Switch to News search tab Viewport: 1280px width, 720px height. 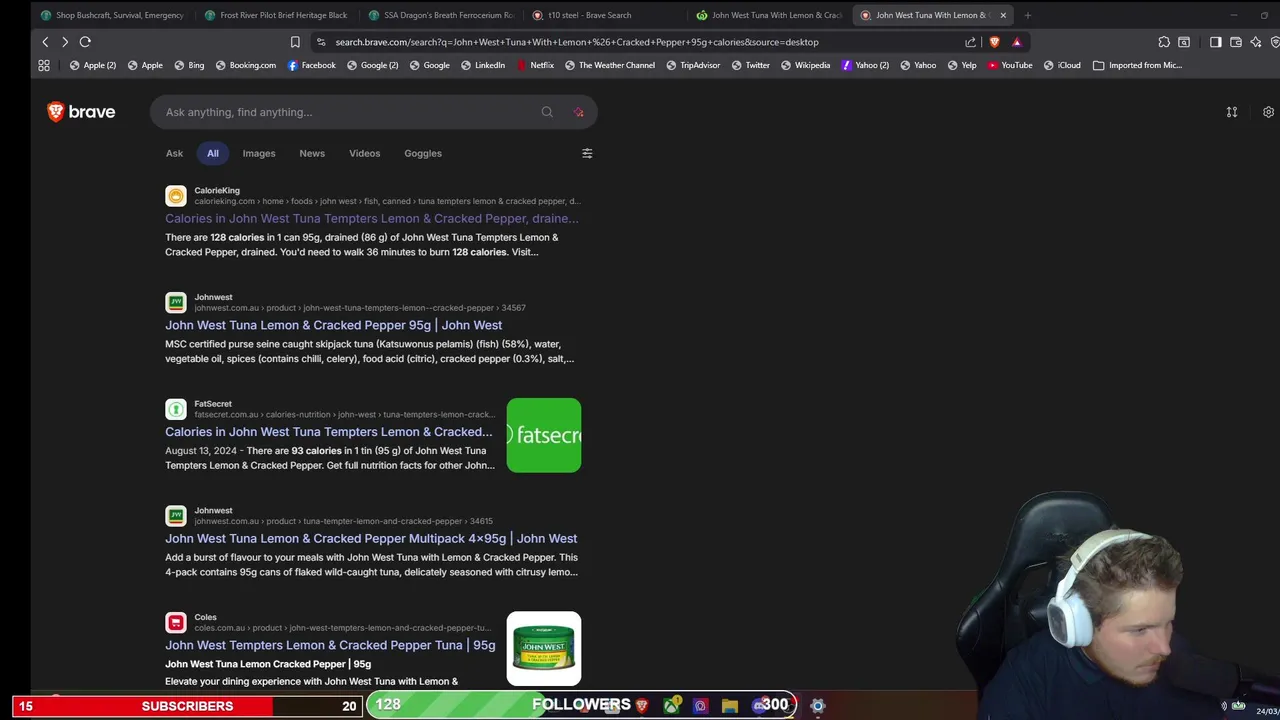click(312, 153)
